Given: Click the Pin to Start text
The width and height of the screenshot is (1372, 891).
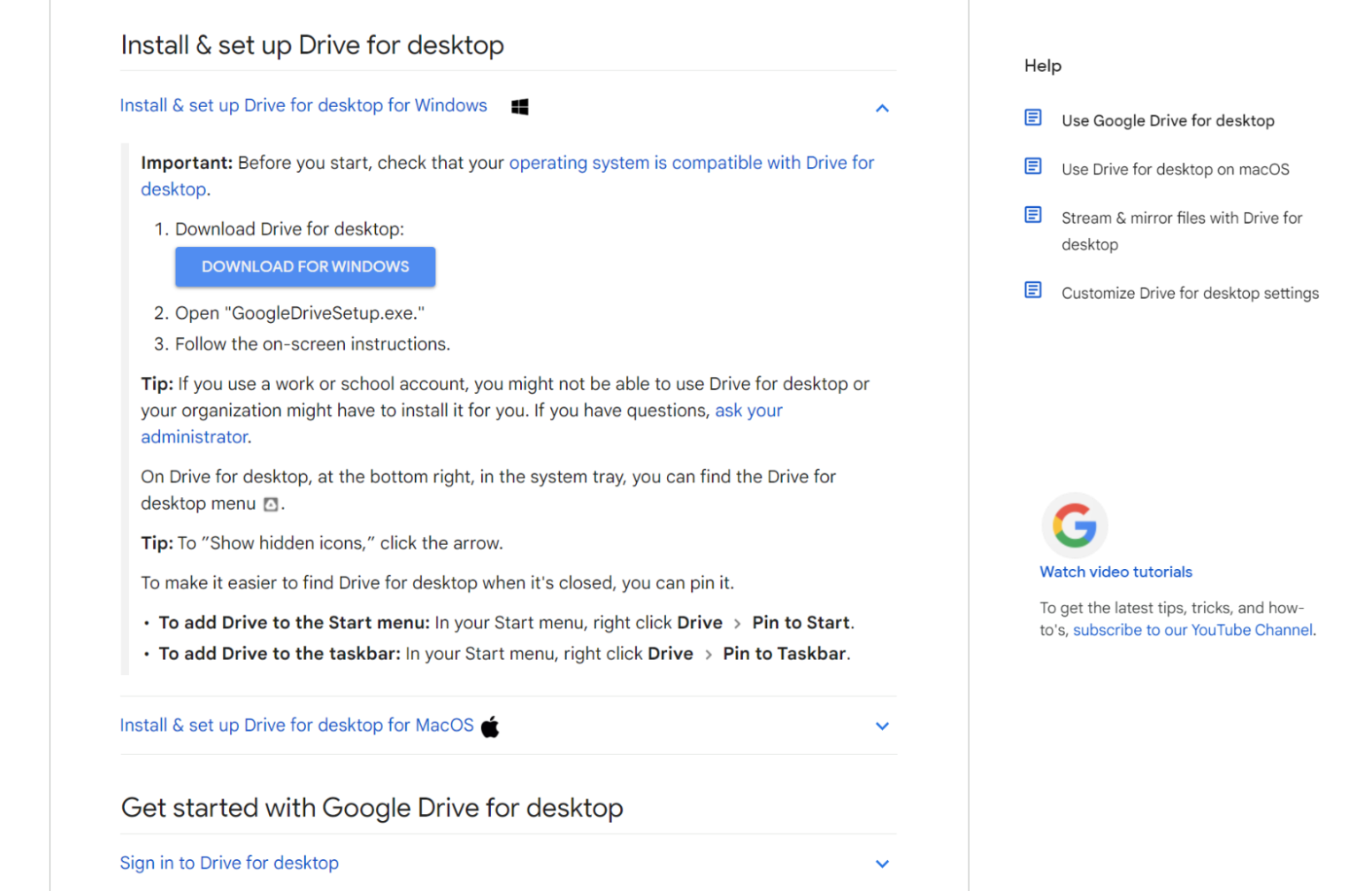Looking at the screenshot, I should coord(801,623).
